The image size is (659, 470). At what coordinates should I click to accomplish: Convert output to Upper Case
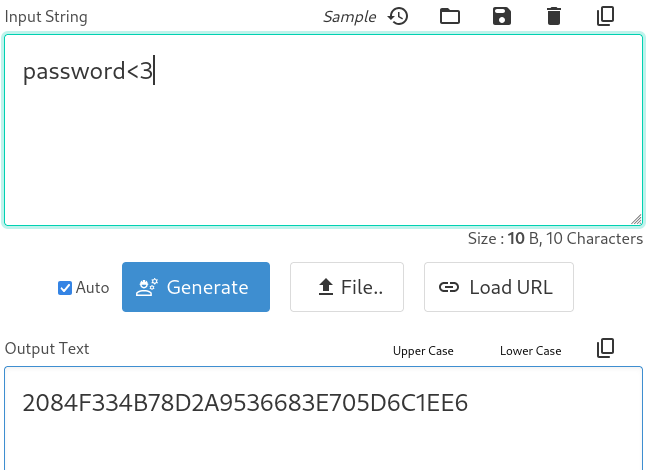click(x=423, y=351)
